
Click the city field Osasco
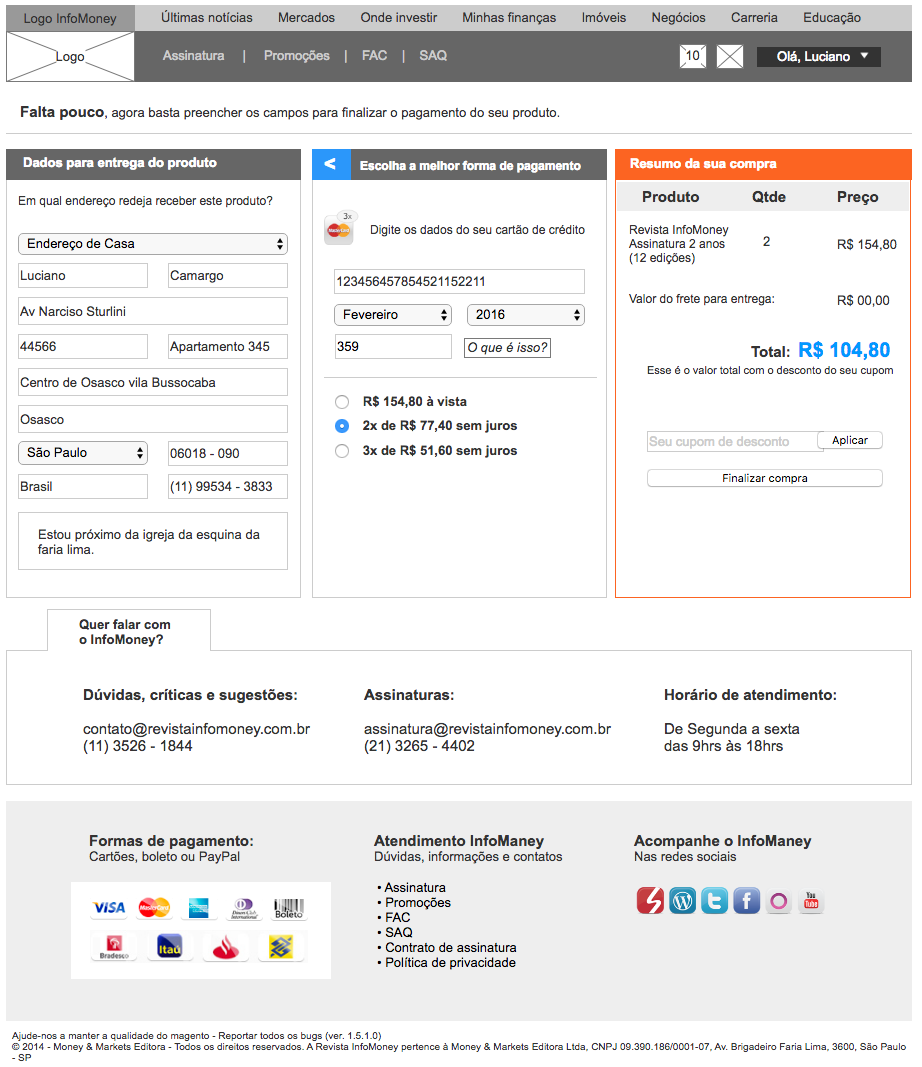[153, 419]
